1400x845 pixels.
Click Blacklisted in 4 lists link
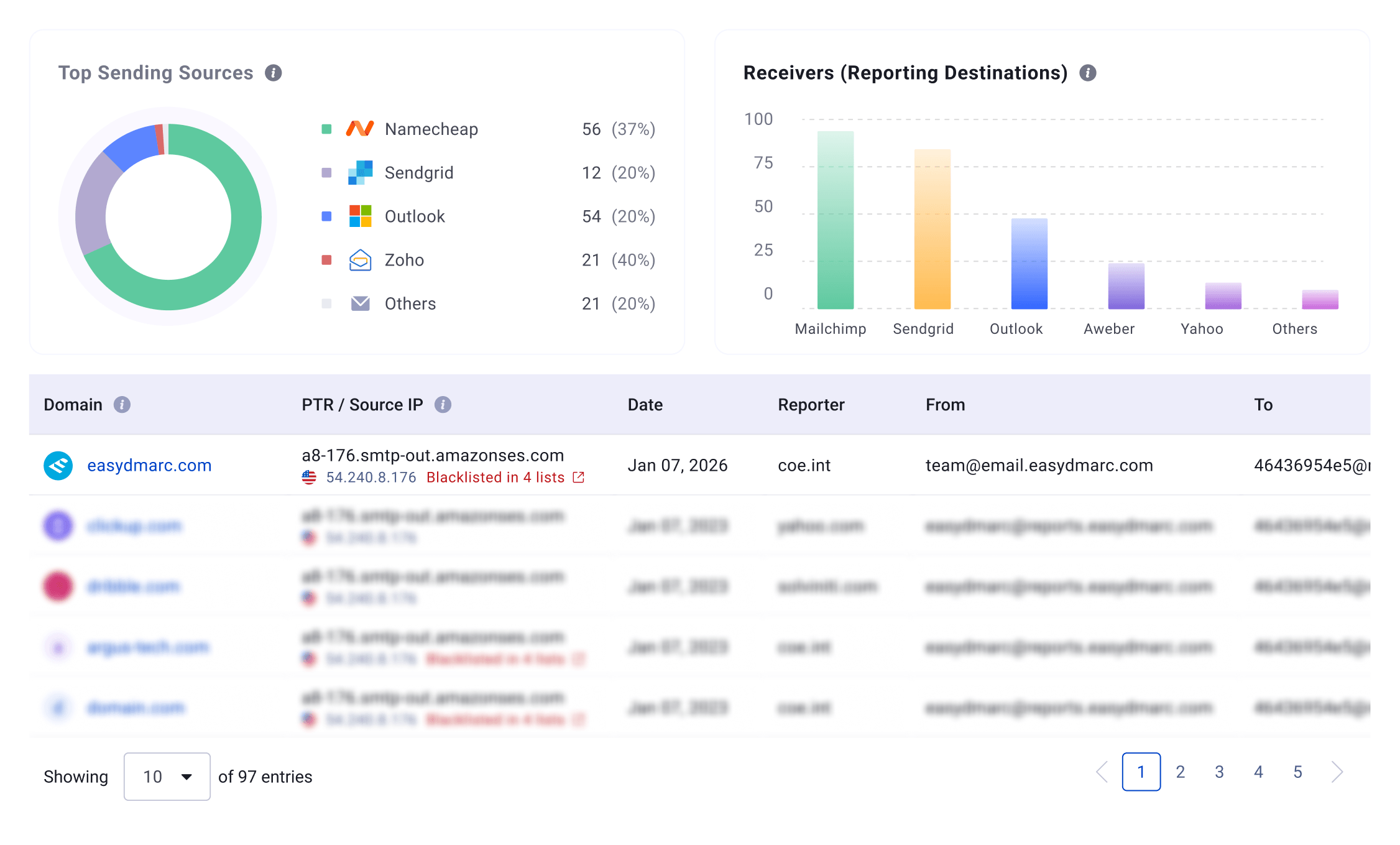tap(495, 478)
